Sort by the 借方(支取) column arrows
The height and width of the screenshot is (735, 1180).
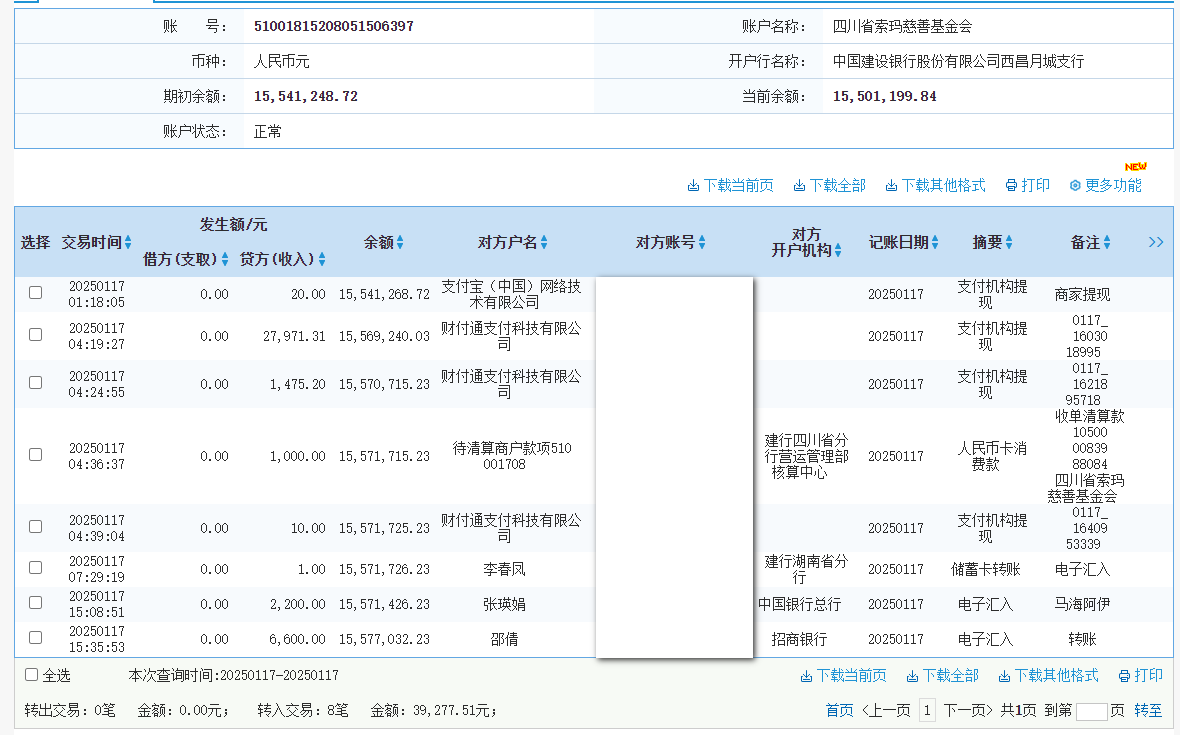(x=224, y=260)
